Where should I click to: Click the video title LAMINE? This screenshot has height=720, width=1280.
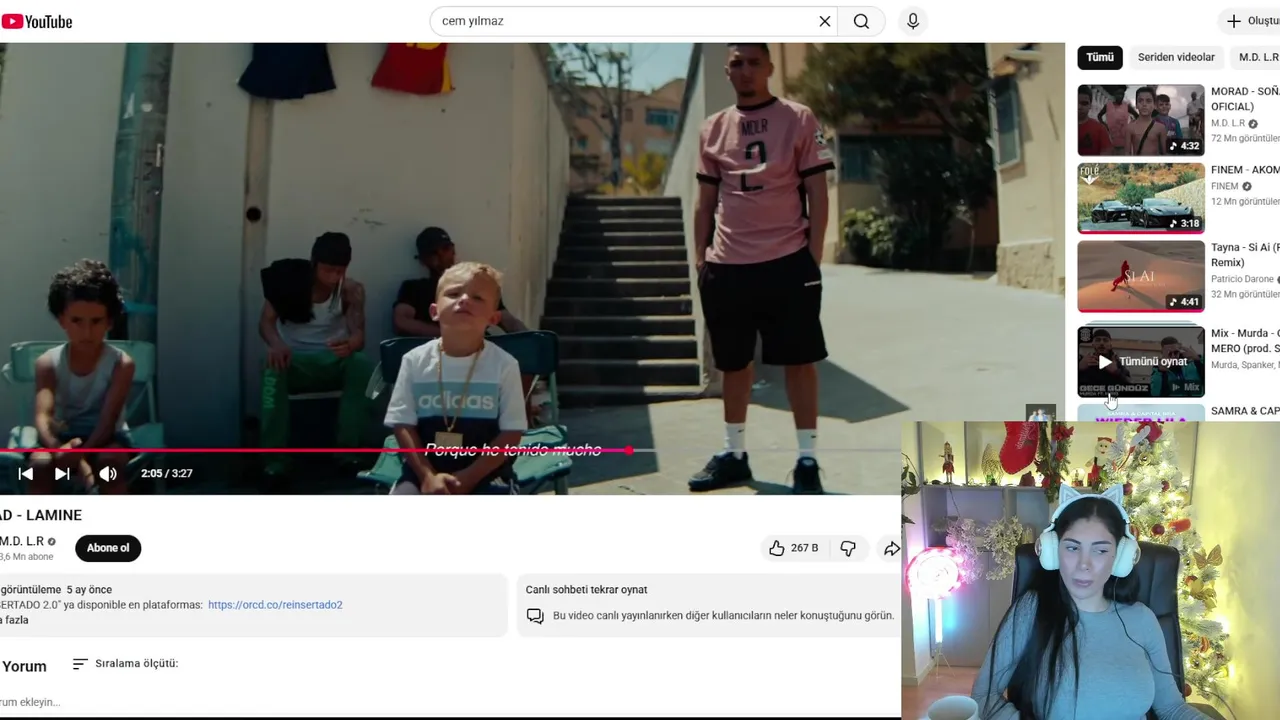pyautogui.click(x=41, y=515)
